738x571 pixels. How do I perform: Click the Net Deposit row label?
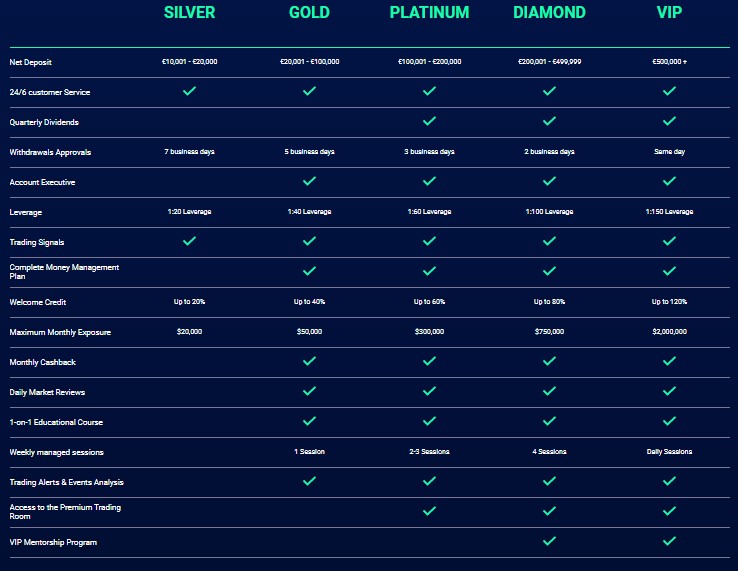click(x=31, y=62)
